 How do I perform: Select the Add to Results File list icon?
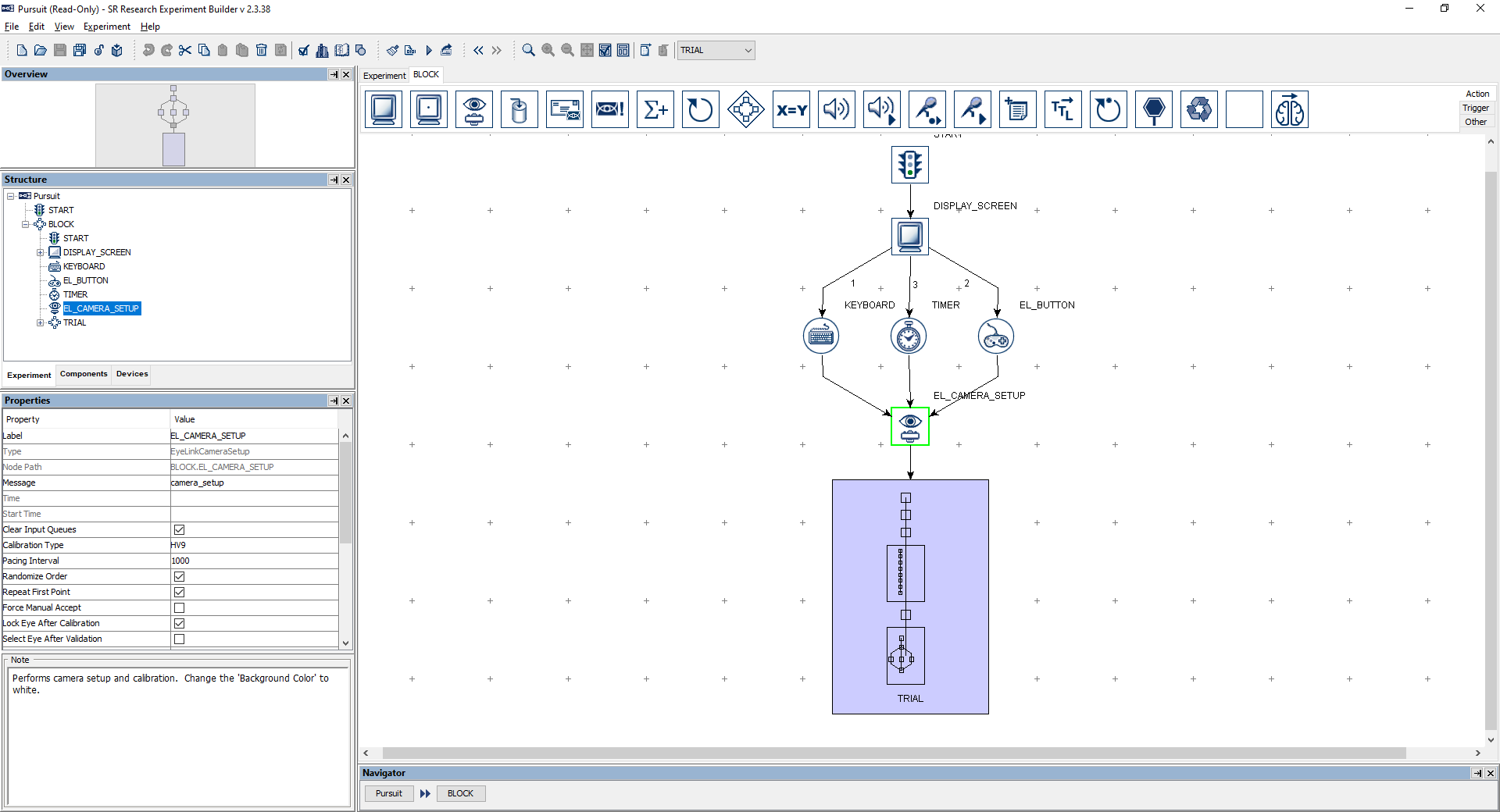click(x=1018, y=109)
